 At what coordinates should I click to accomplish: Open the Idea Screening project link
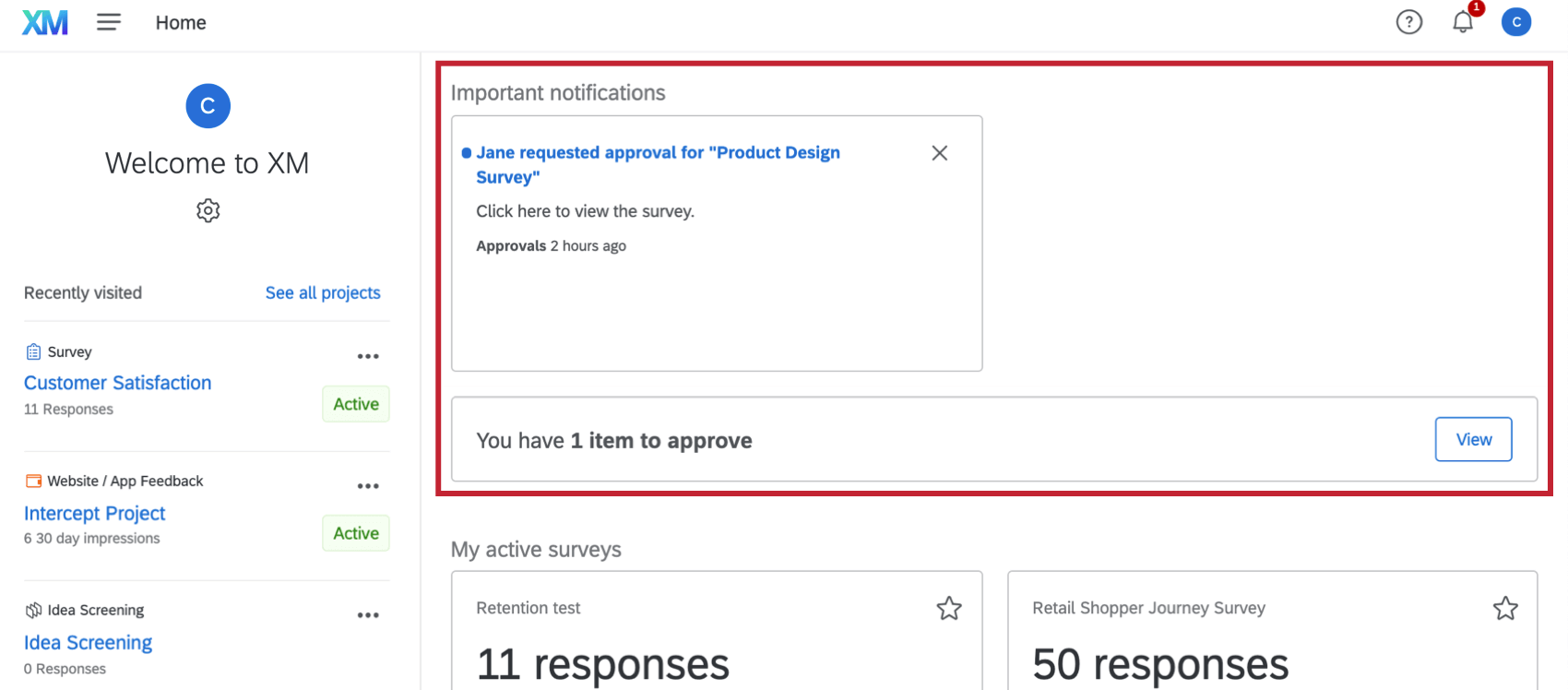(88, 642)
